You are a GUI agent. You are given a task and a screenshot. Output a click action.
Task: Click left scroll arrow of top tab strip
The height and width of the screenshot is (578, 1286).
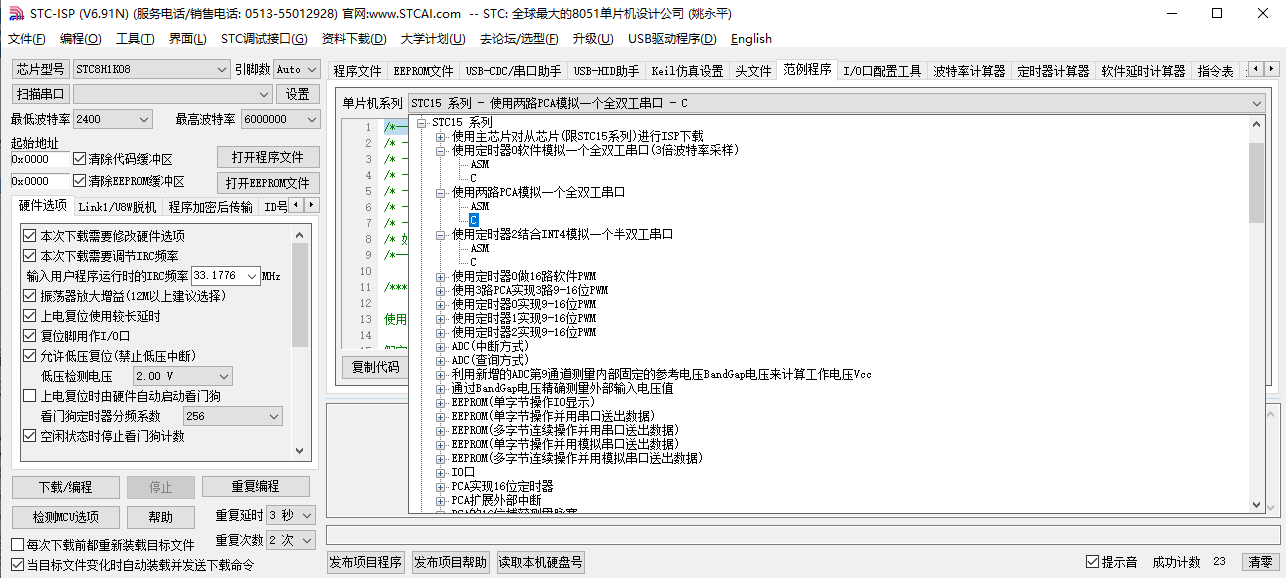1256,70
